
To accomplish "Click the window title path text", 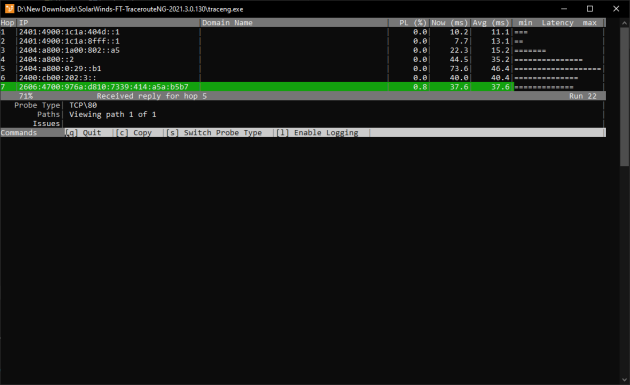I will coord(130,9).
